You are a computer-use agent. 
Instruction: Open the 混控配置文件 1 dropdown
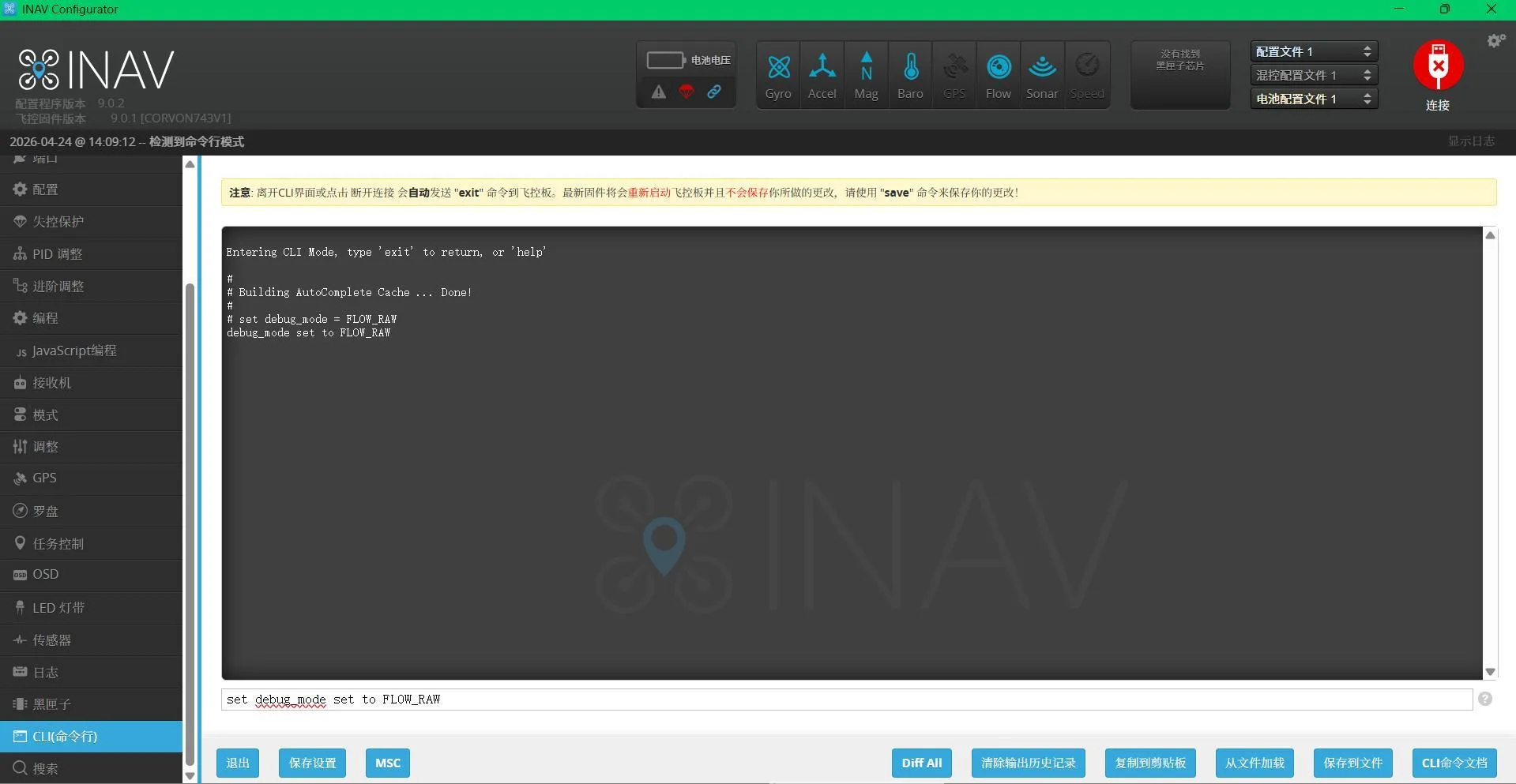coord(1314,75)
